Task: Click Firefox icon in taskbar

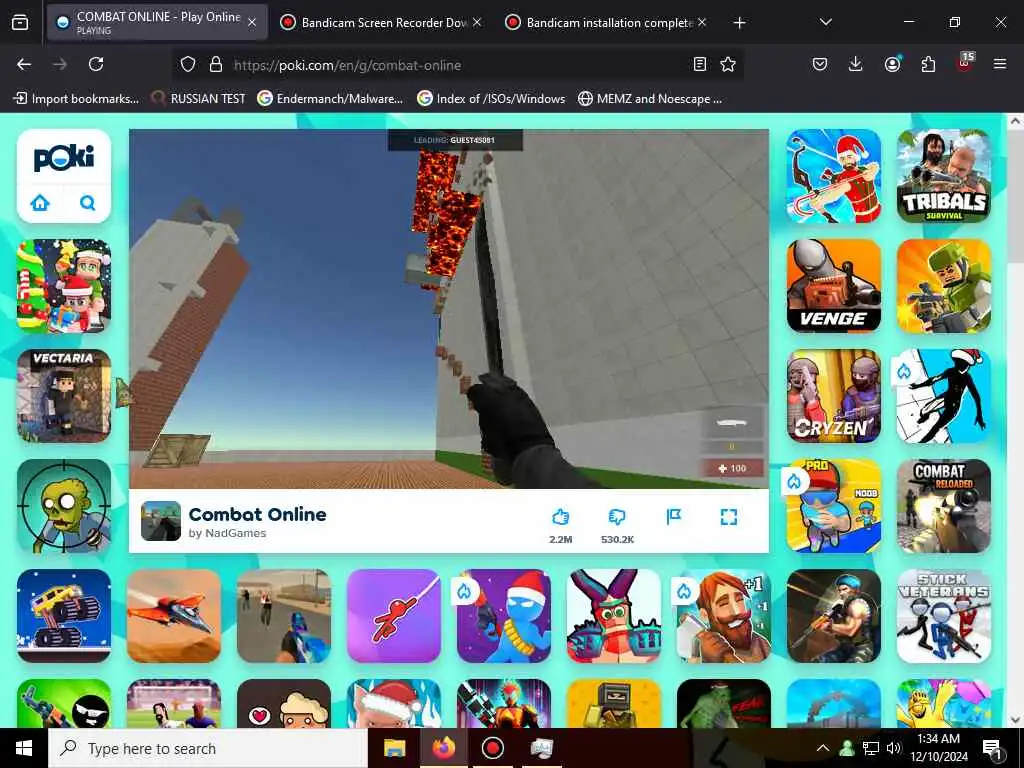Action: click(444, 748)
